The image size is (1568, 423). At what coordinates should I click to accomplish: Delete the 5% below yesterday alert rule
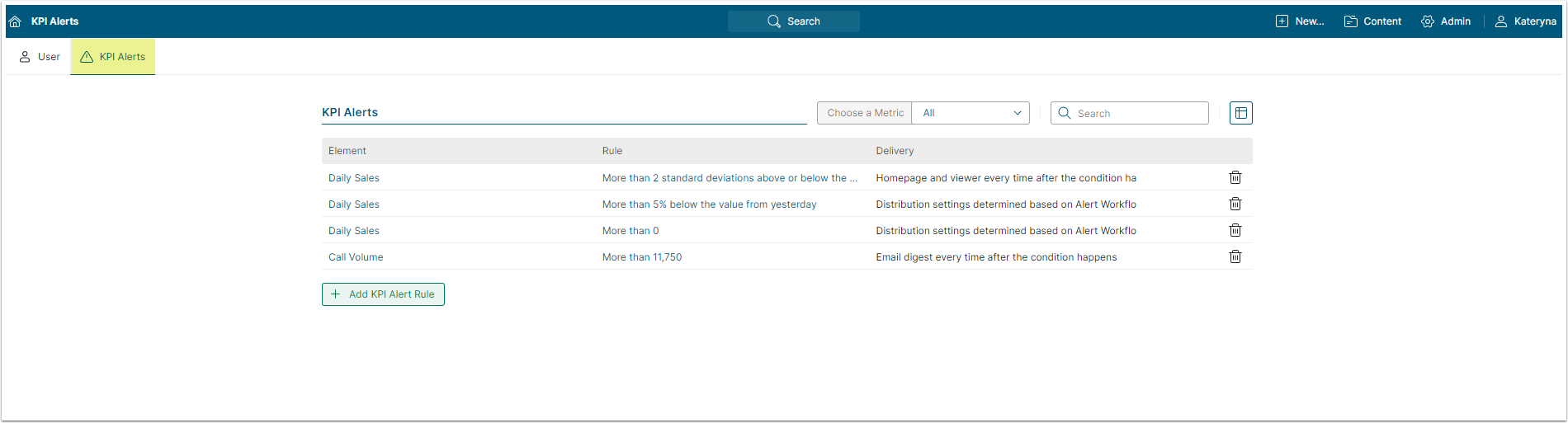tap(1235, 204)
